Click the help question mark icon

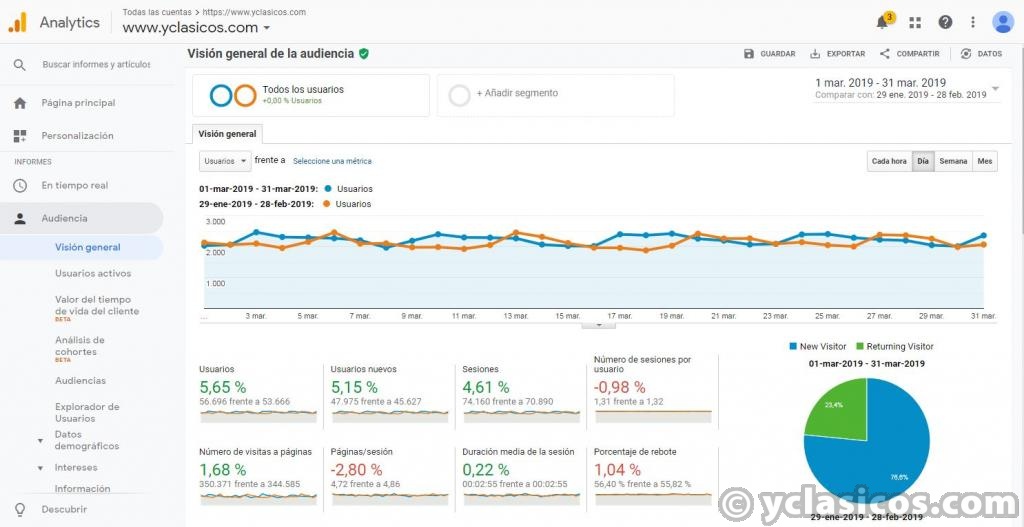pyautogui.click(x=945, y=22)
